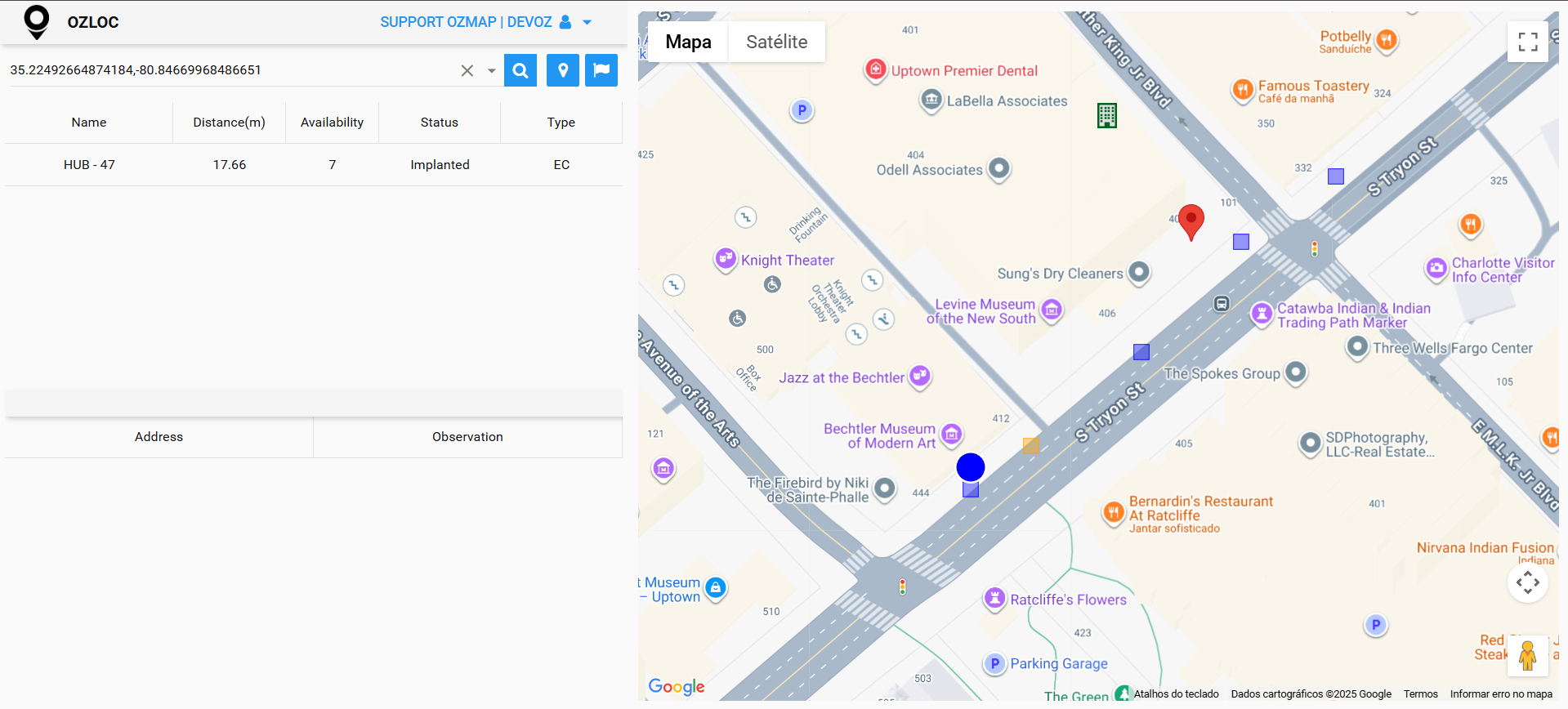Click Bechtler Museum of Modern Art icon
Image resolution: width=1568 pixels, height=709 pixels.
tap(952, 435)
